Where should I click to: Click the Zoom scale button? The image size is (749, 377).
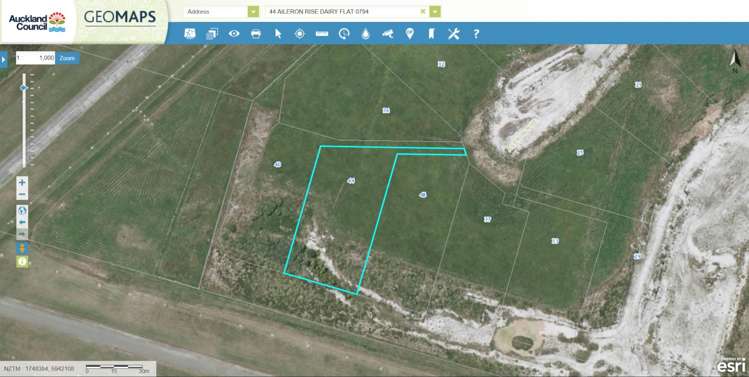coord(68,58)
